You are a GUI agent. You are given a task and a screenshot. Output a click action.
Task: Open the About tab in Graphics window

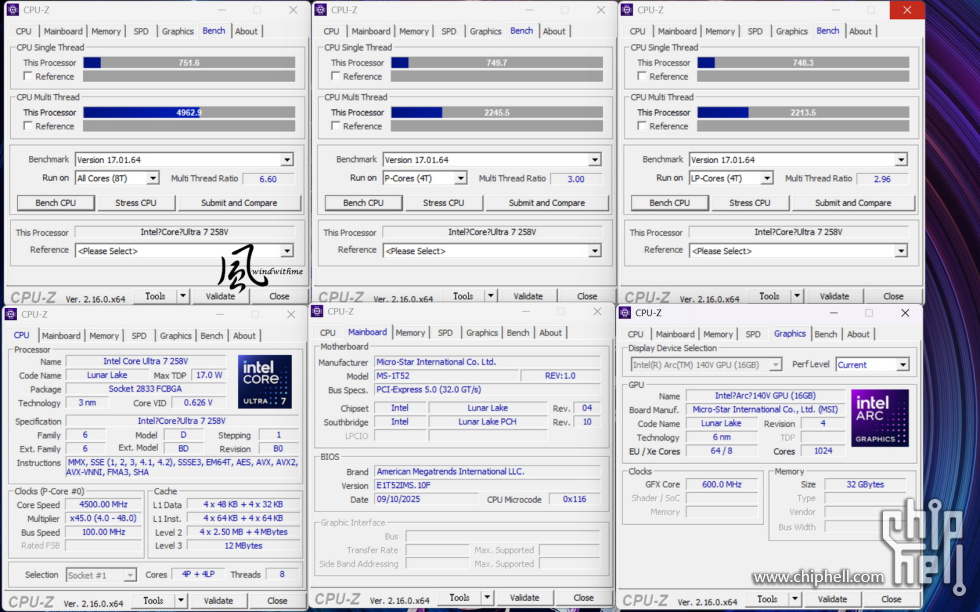tap(858, 335)
